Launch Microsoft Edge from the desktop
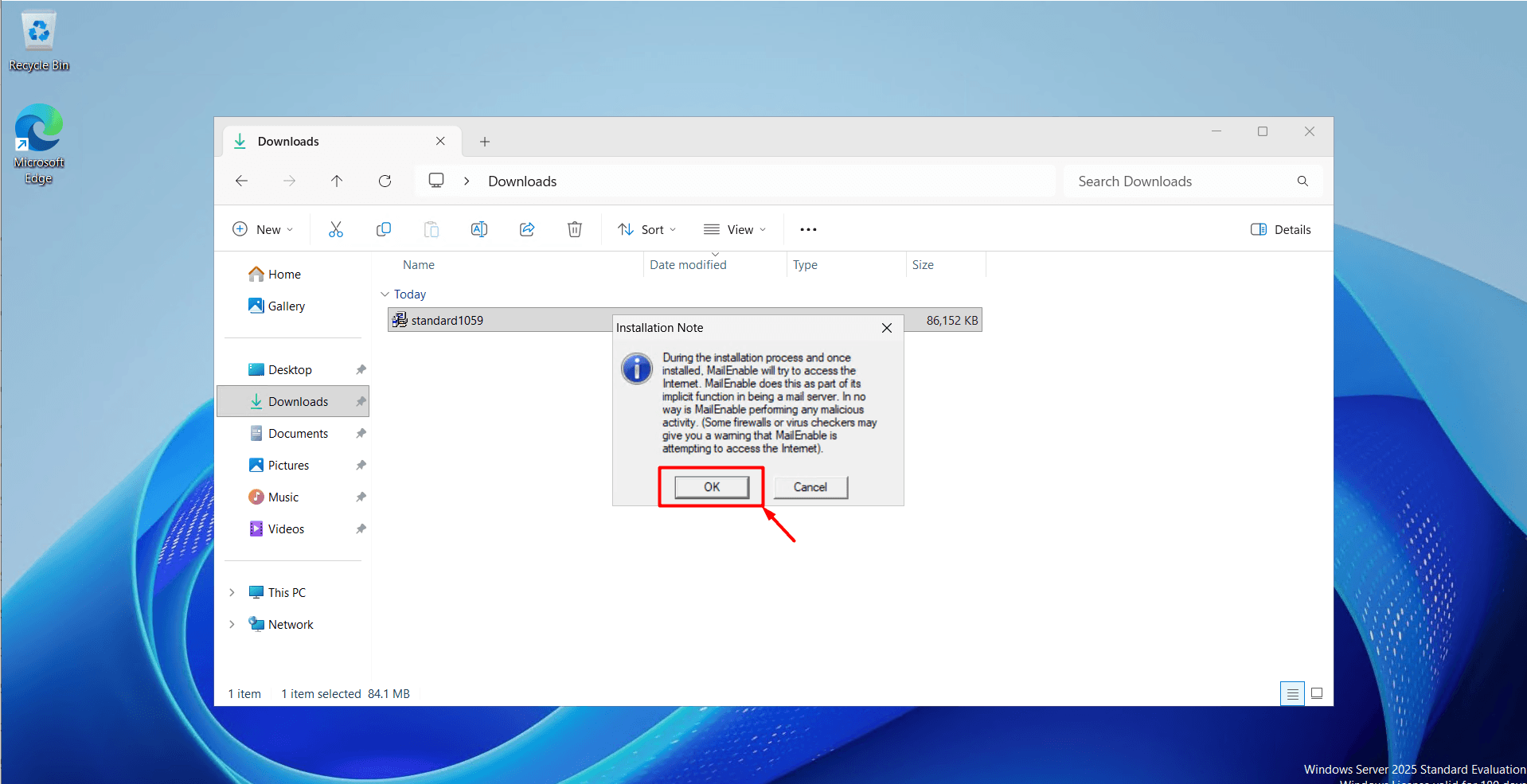The width and height of the screenshot is (1527, 784). (38, 144)
